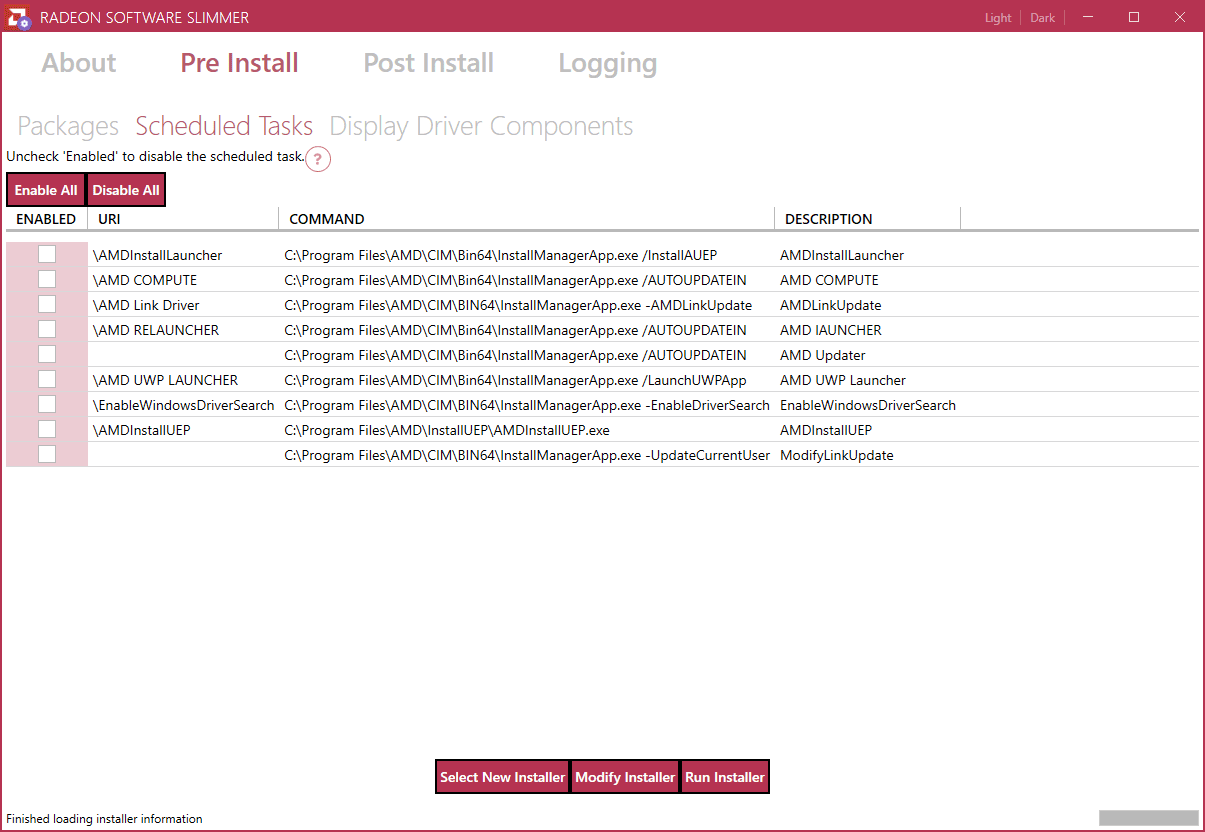
Task: Click the Enable All button
Action: [46, 190]
